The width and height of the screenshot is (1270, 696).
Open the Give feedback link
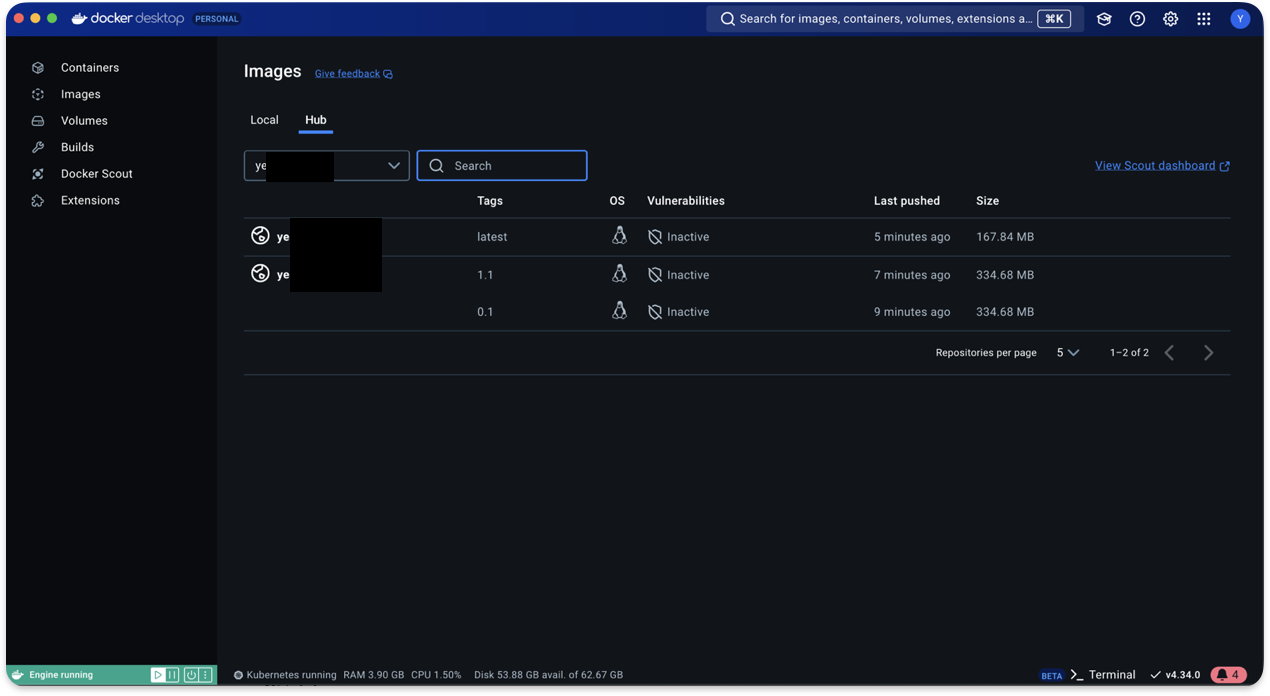353,74
